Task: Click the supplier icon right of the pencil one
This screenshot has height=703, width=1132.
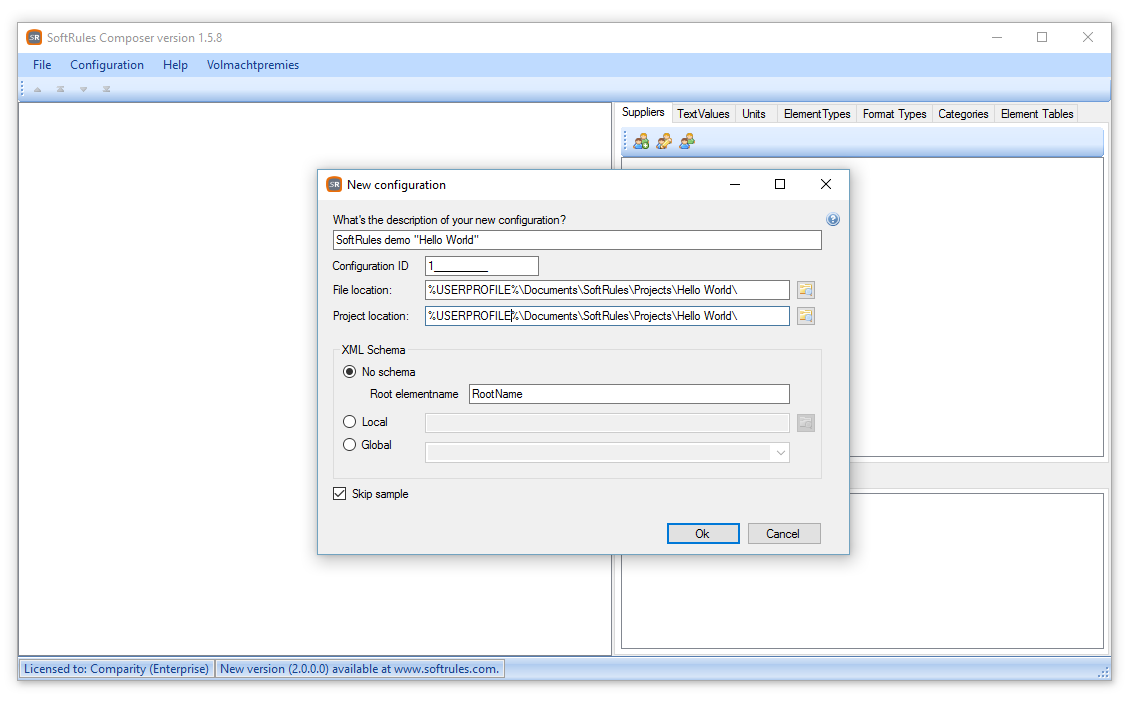Action: coord(687,141)
